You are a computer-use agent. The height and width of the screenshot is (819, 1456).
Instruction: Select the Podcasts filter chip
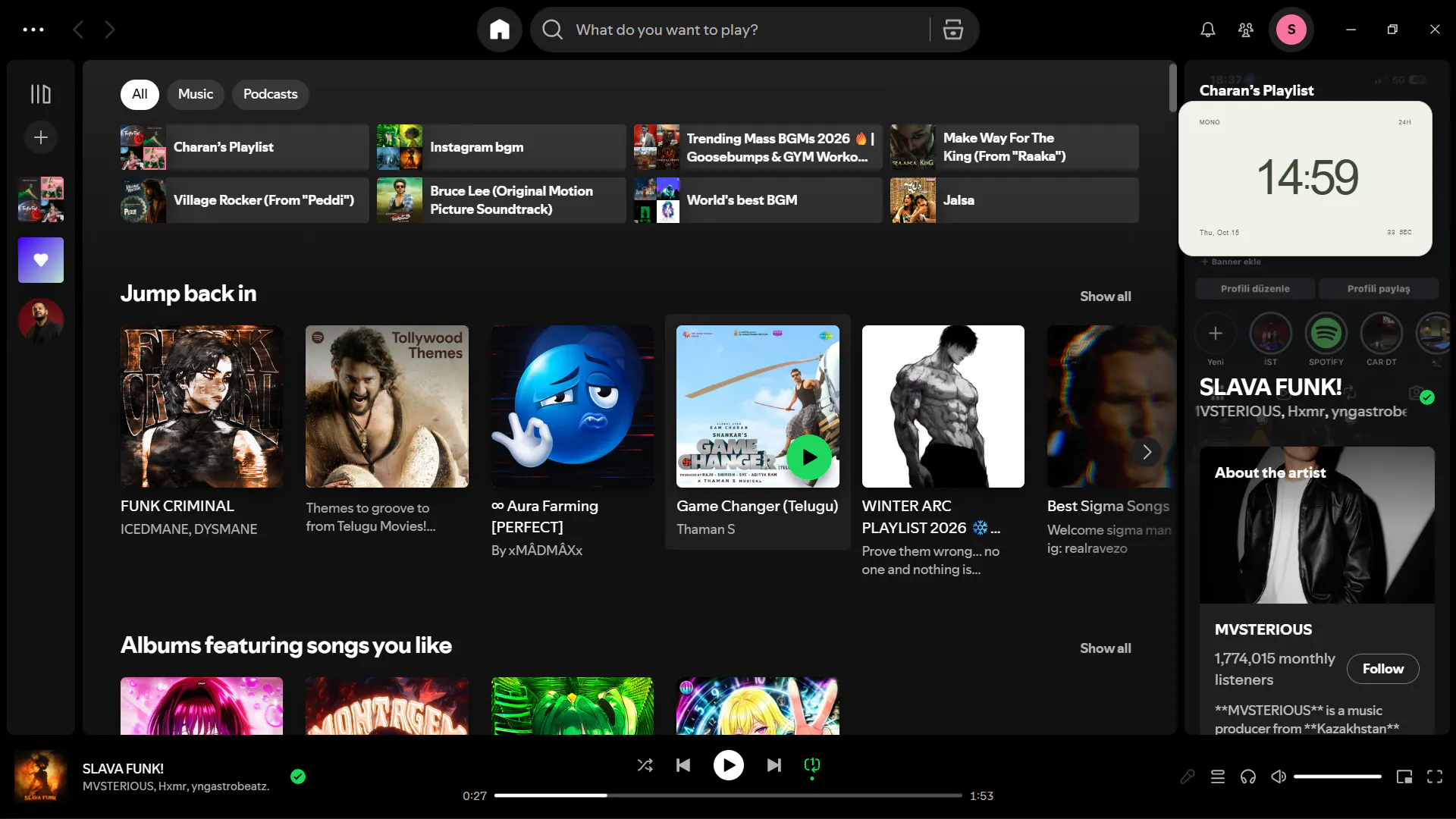tap(270, 94)
